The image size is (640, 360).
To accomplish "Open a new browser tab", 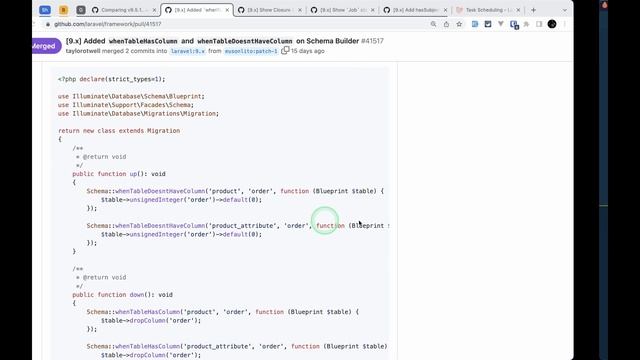I will click(x=533, y=10).
